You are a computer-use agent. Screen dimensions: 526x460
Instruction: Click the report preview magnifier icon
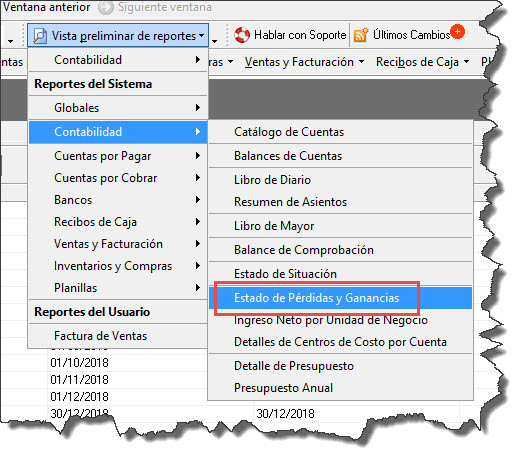pyautogui.click(x=40, y=36)
